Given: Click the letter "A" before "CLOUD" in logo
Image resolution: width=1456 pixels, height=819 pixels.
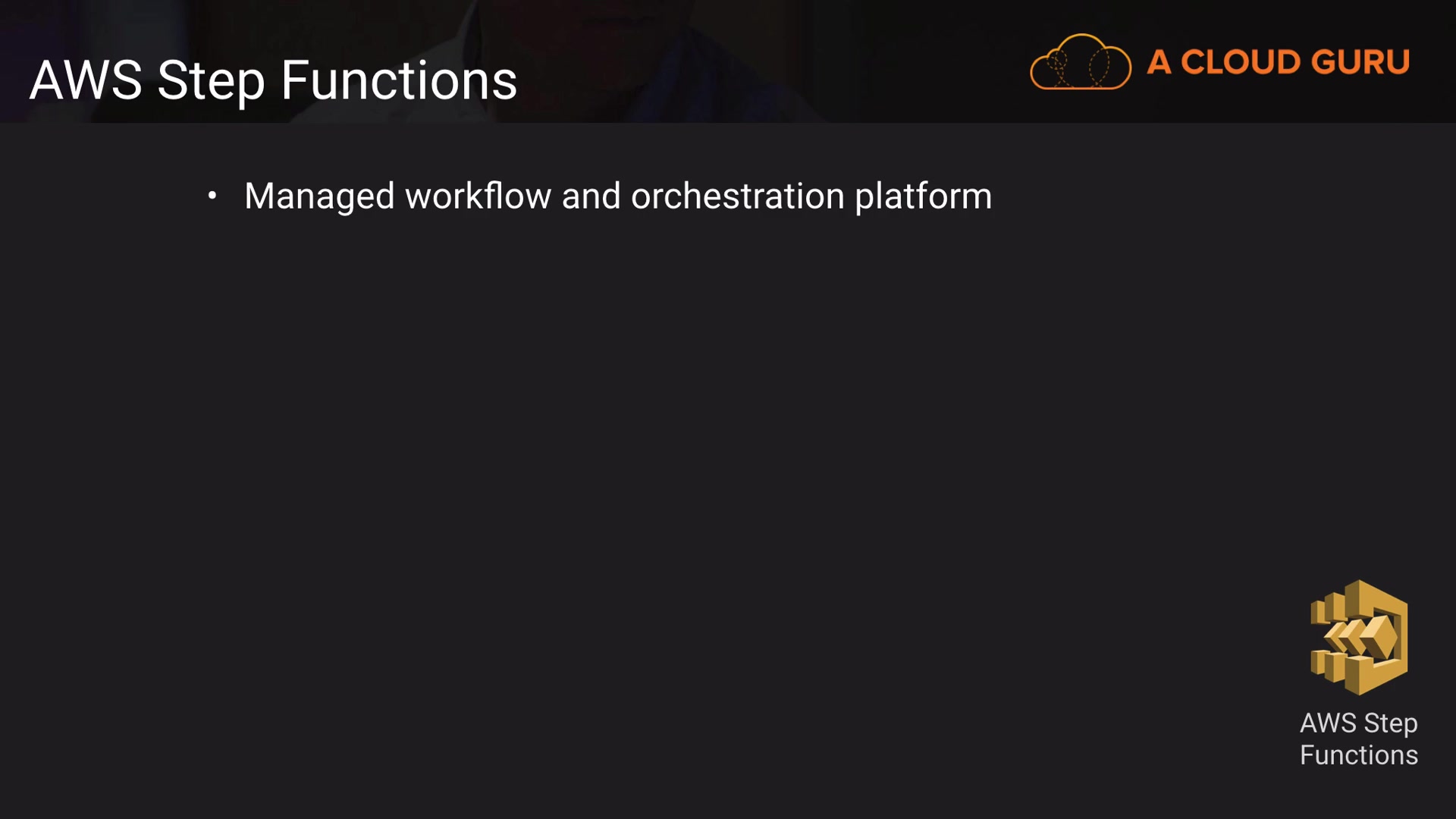Looking at the screenshot, I should click(1158, 62).
